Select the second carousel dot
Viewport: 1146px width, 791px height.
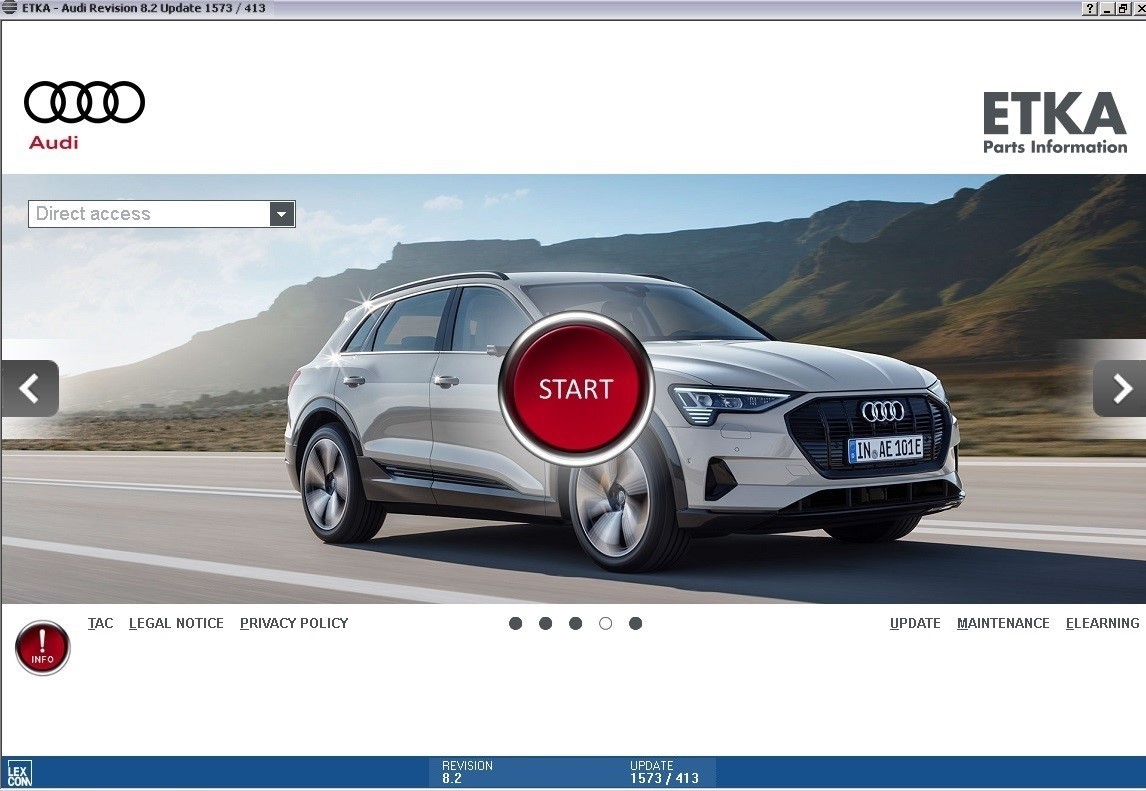pyautogui.click(x=545, y=624)
